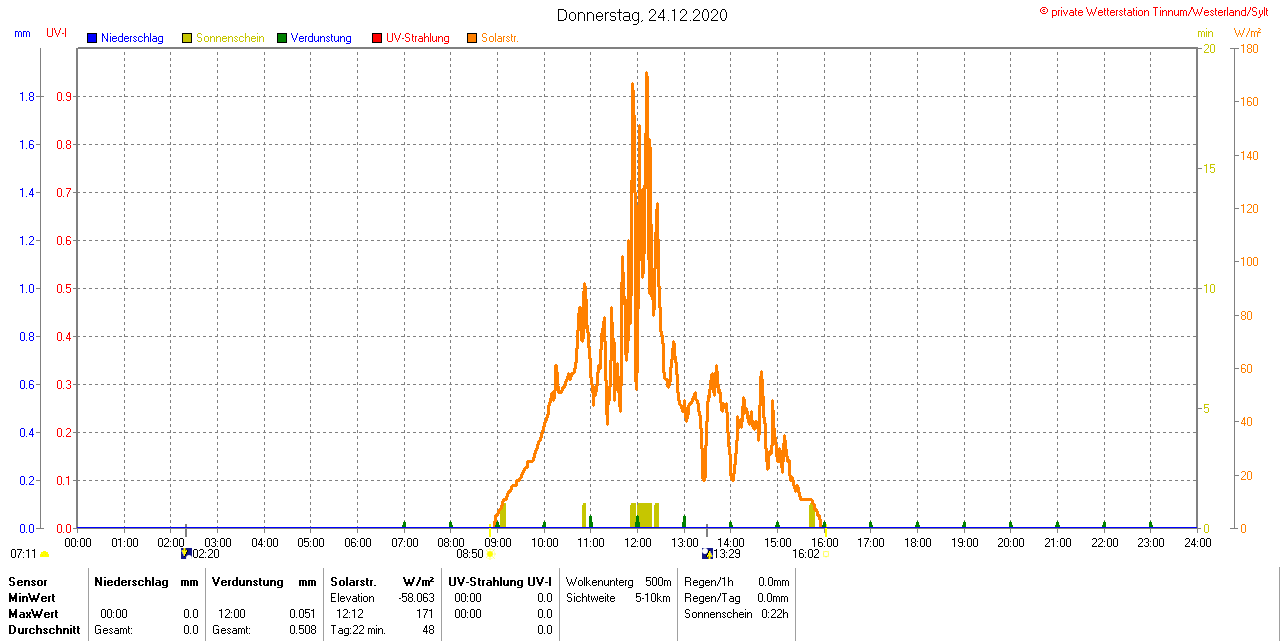The width and height of the screenshot is (1280, 641).
Task: Click the sunrise icon beside 08:50
Action: (x=490, y=553)
